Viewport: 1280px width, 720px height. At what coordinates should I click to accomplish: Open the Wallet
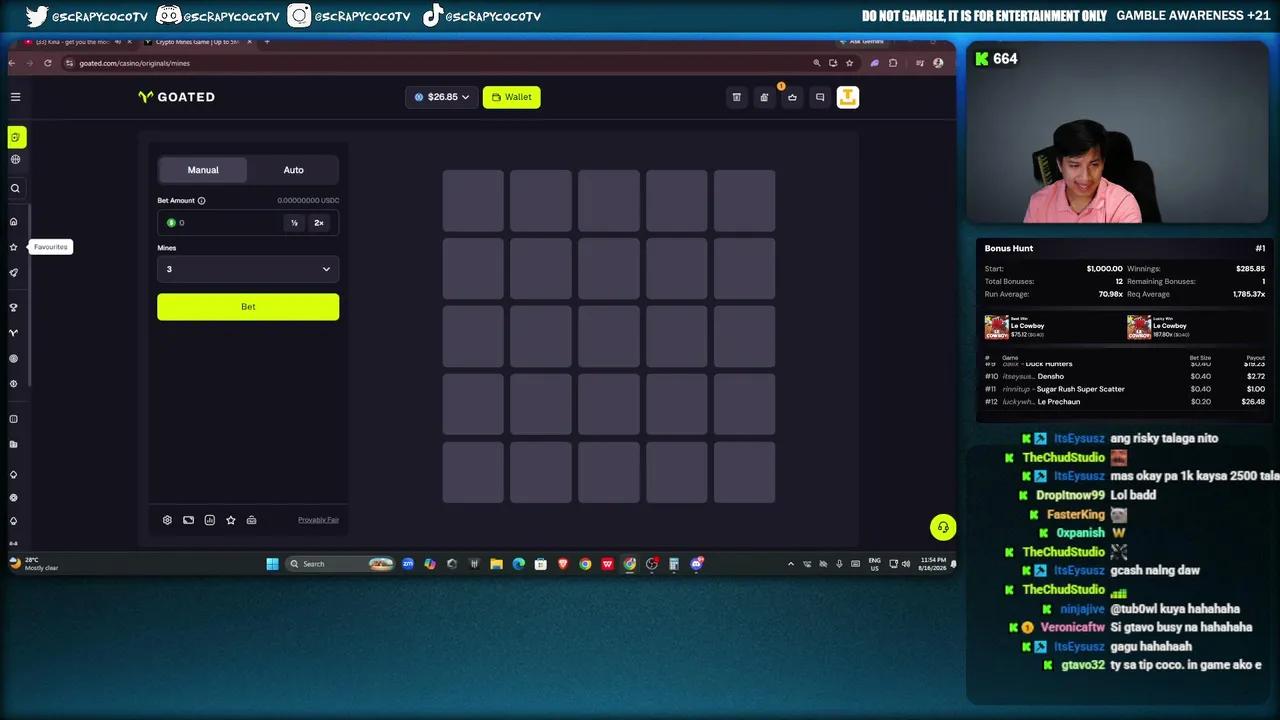point(511,97)
